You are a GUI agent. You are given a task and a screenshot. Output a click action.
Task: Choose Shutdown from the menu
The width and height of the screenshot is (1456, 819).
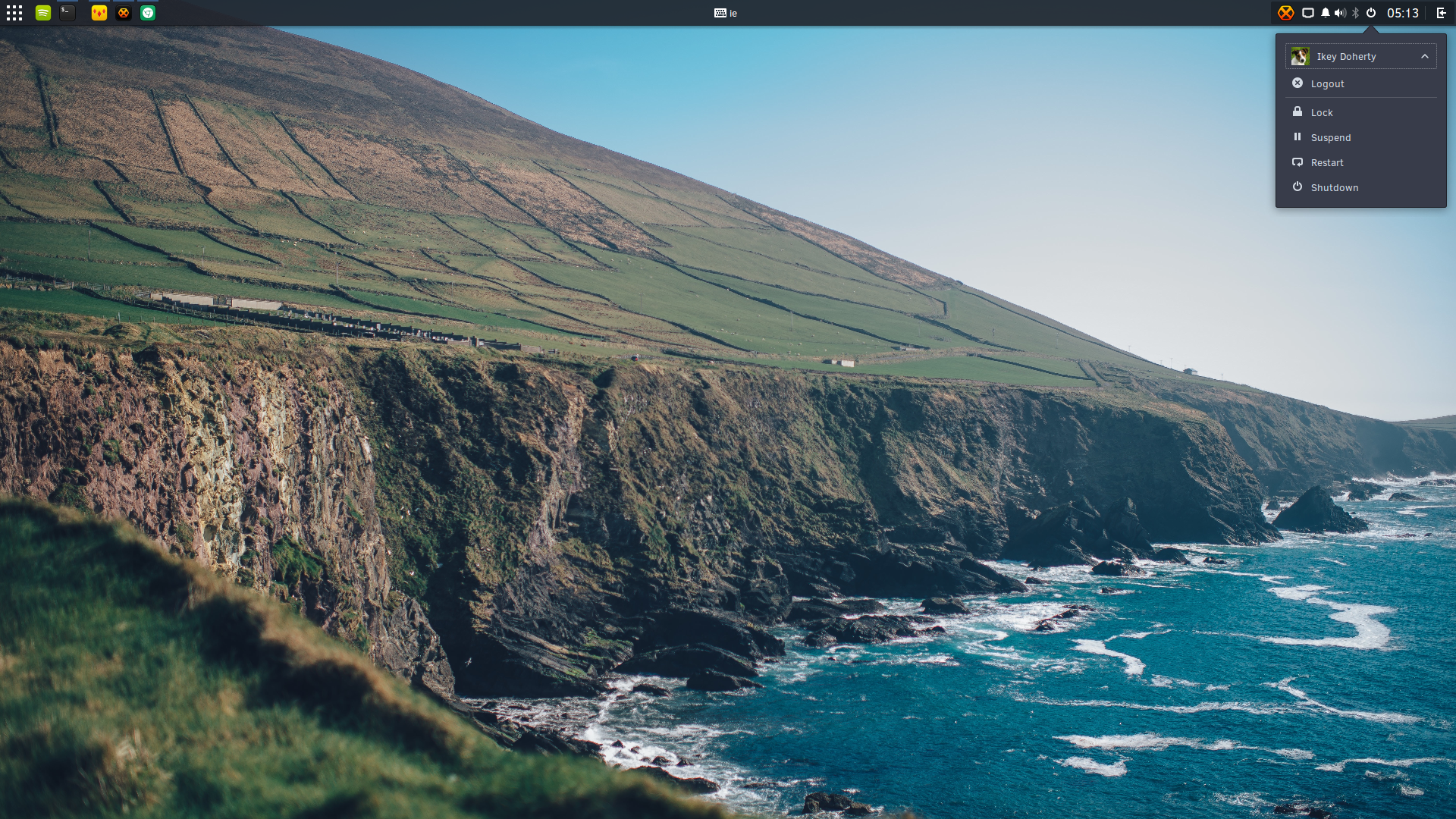[x=1361, y=187]
